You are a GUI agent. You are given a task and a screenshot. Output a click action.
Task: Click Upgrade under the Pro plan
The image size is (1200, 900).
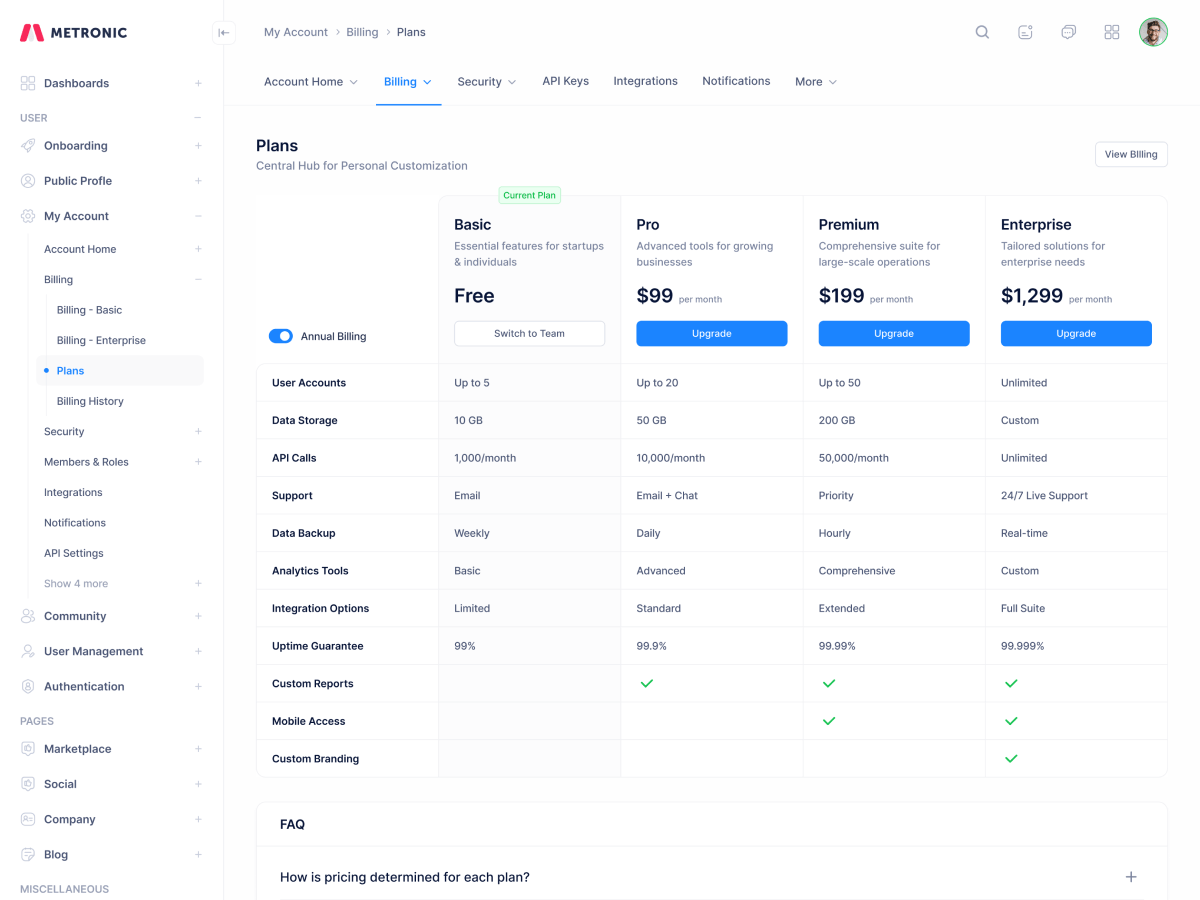(x=711, y=334)
